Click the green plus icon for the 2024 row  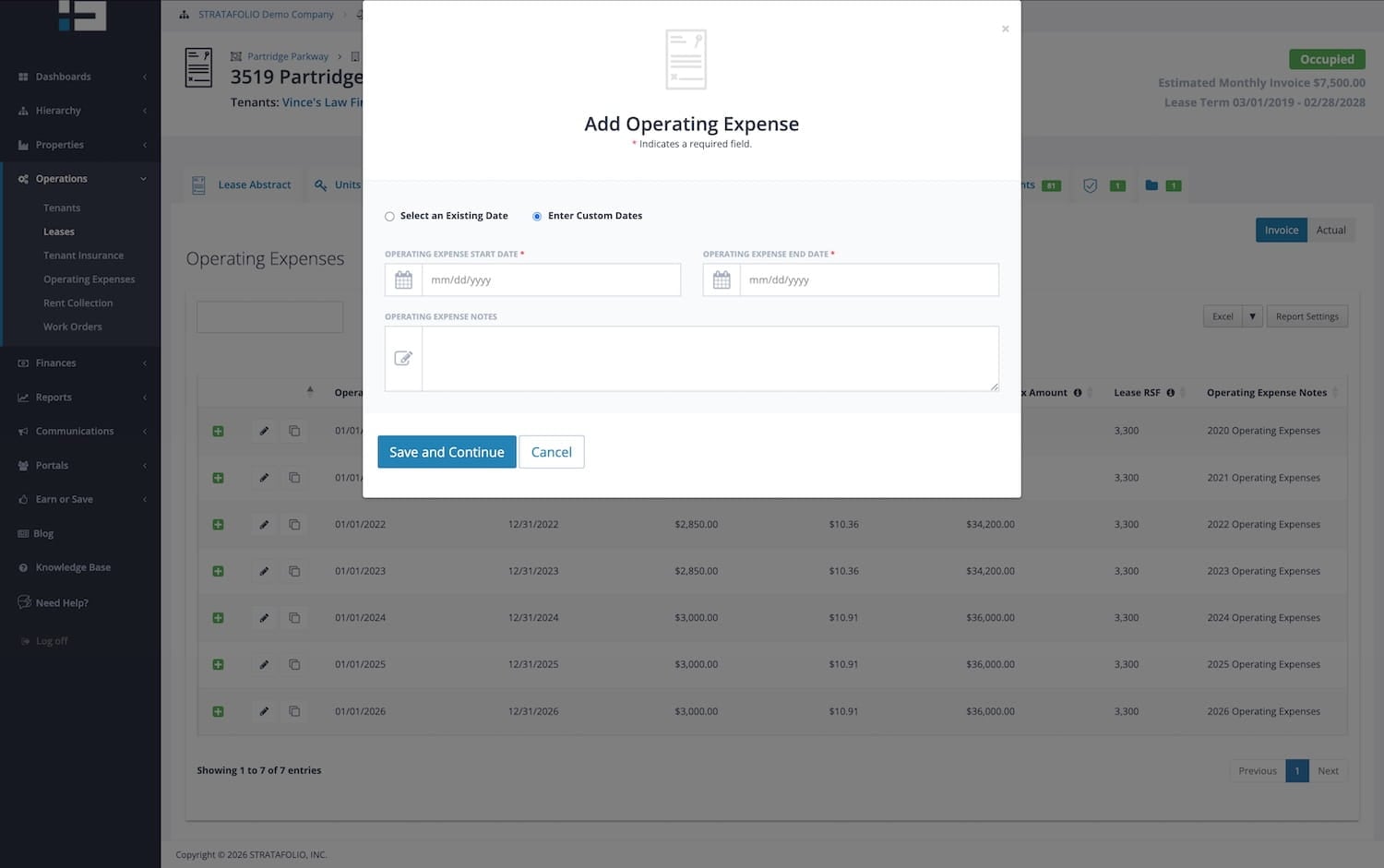219,618
